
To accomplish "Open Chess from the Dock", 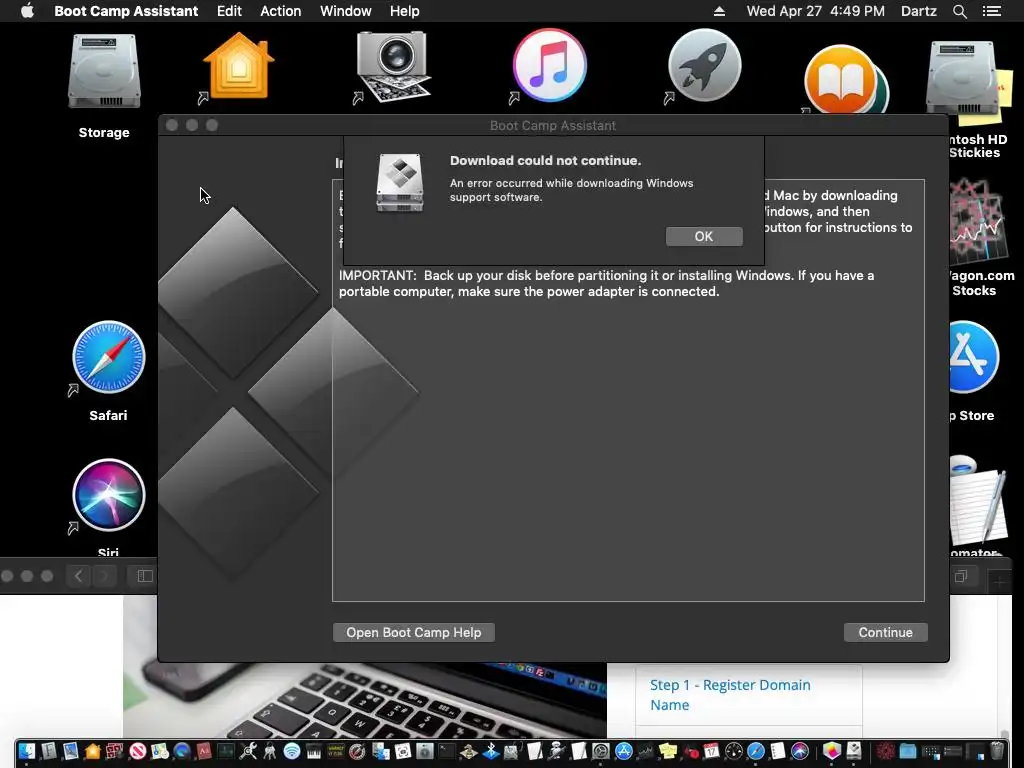I will (468, 751).
